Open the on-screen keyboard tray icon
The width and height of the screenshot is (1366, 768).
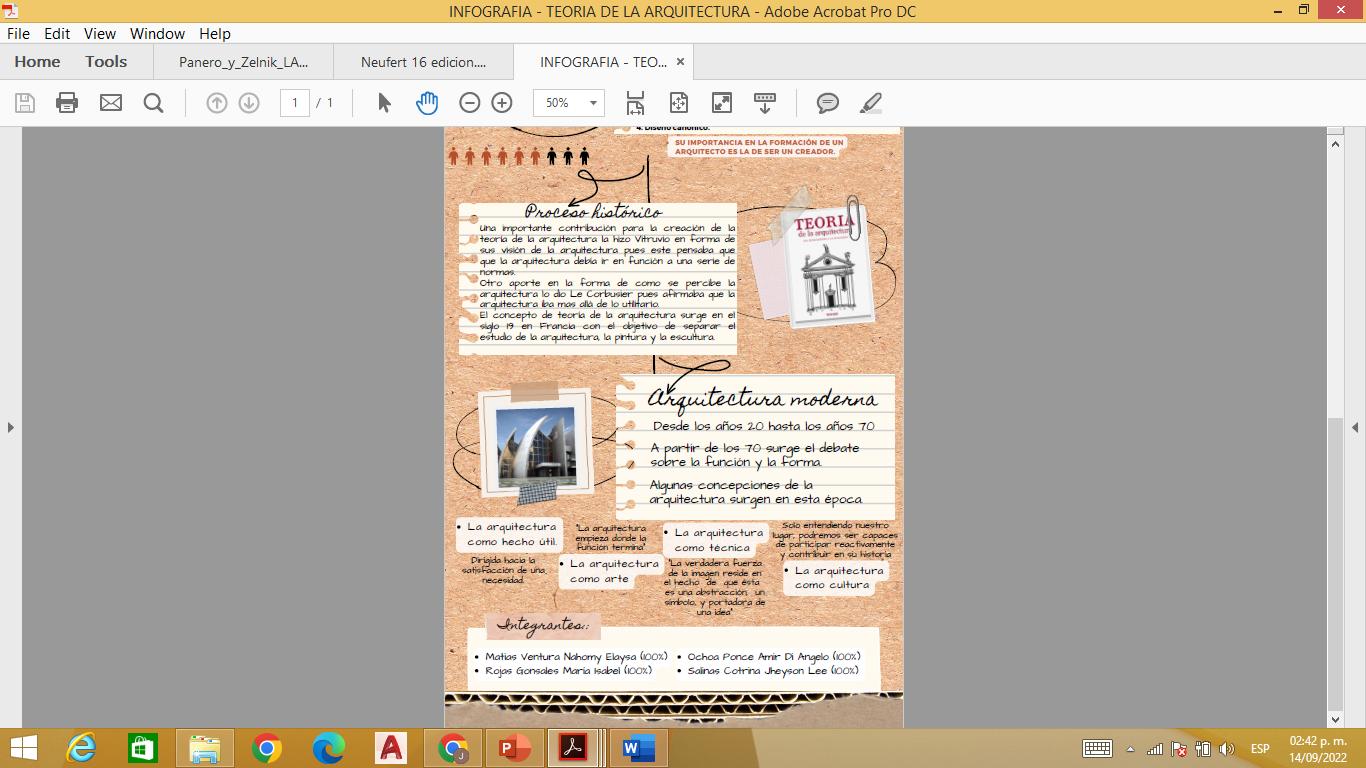1097,749
